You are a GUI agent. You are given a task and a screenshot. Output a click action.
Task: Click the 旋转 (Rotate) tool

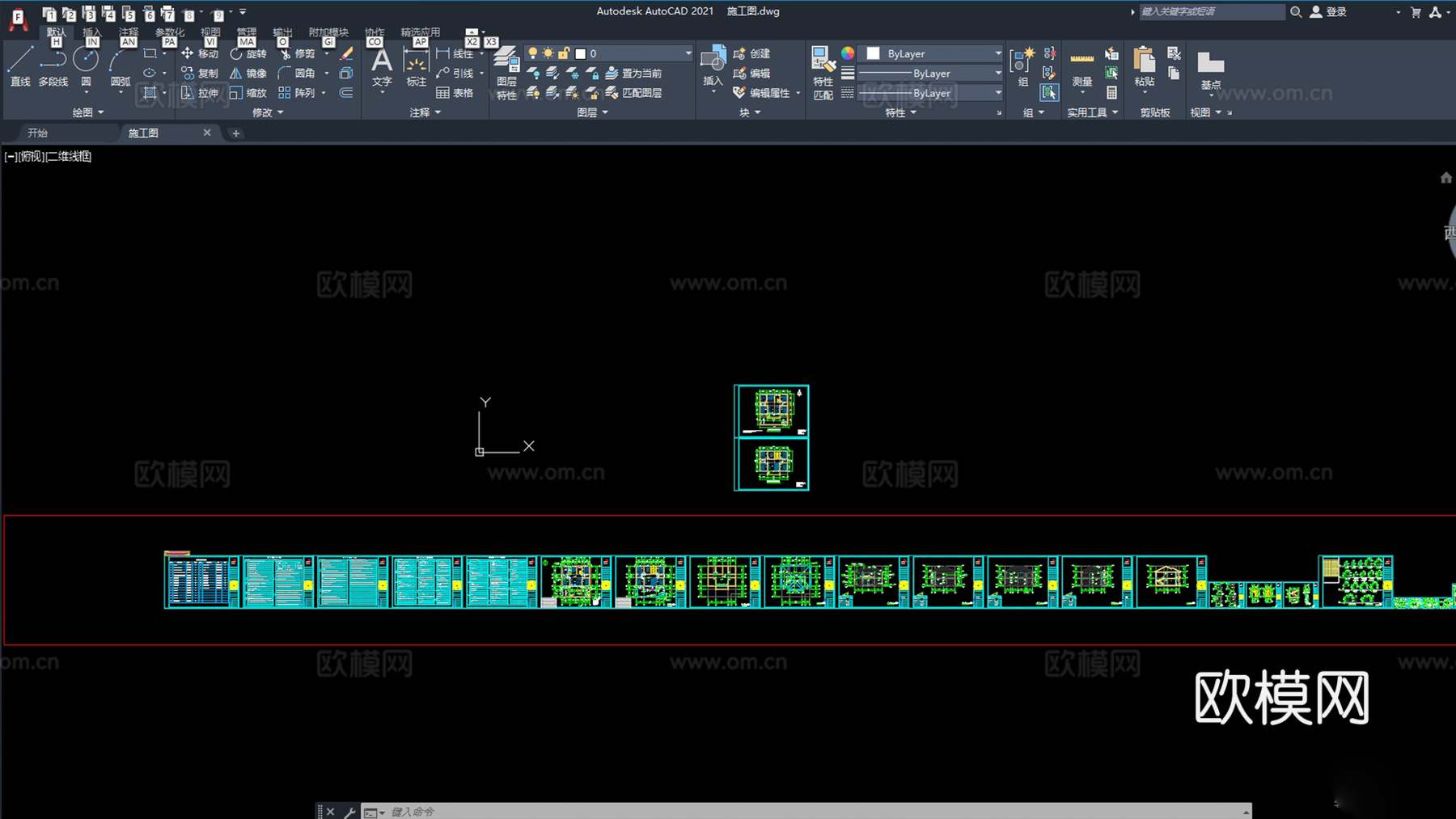[248, 53]
